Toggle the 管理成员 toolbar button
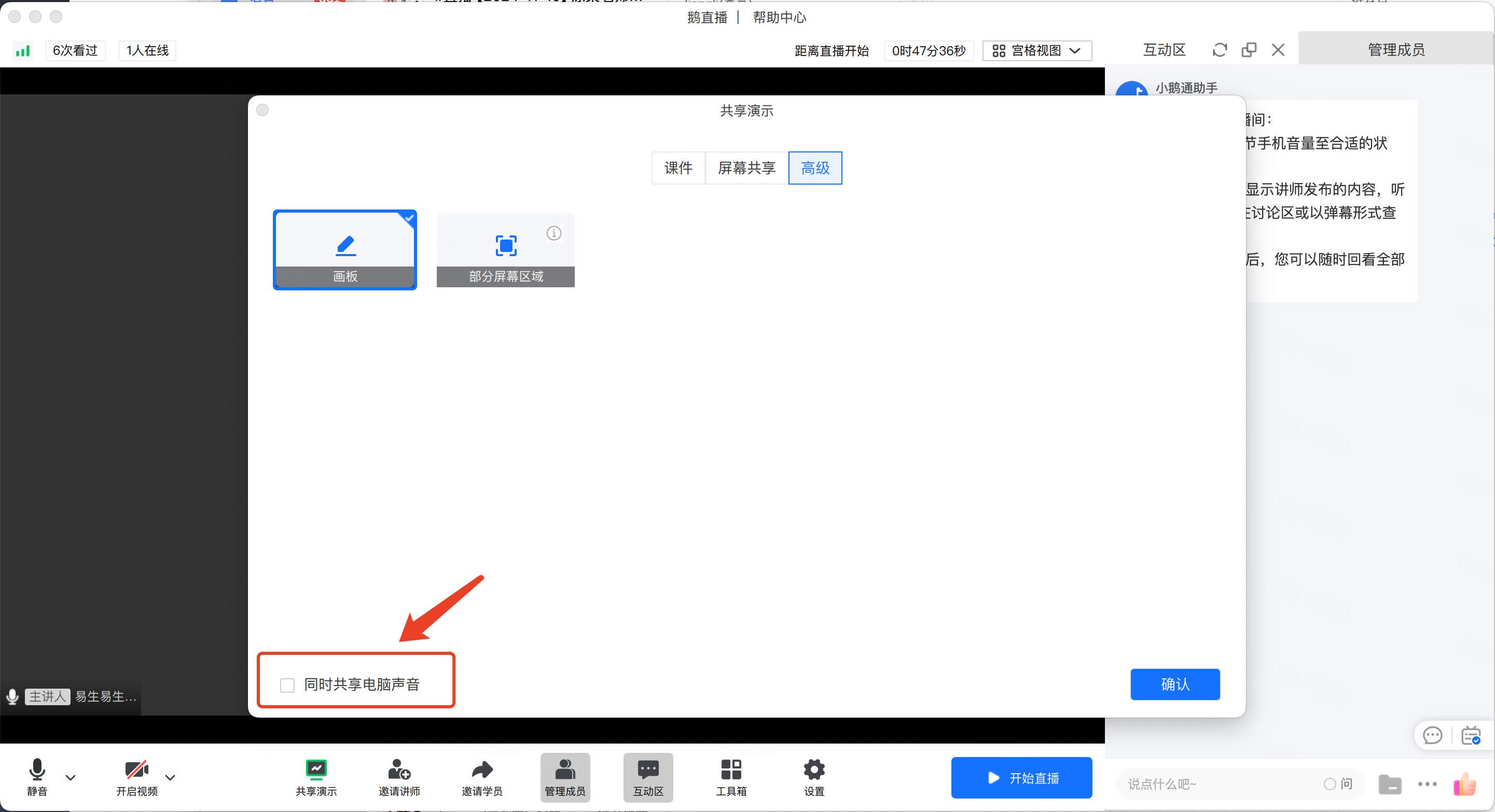 click(565, 777)
